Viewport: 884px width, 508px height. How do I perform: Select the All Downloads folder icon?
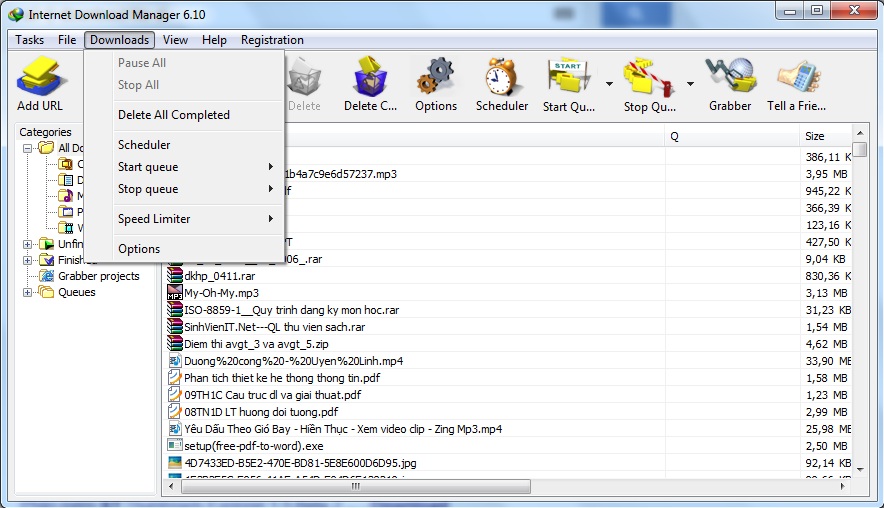pyautogui.click(x=47, y=148)
